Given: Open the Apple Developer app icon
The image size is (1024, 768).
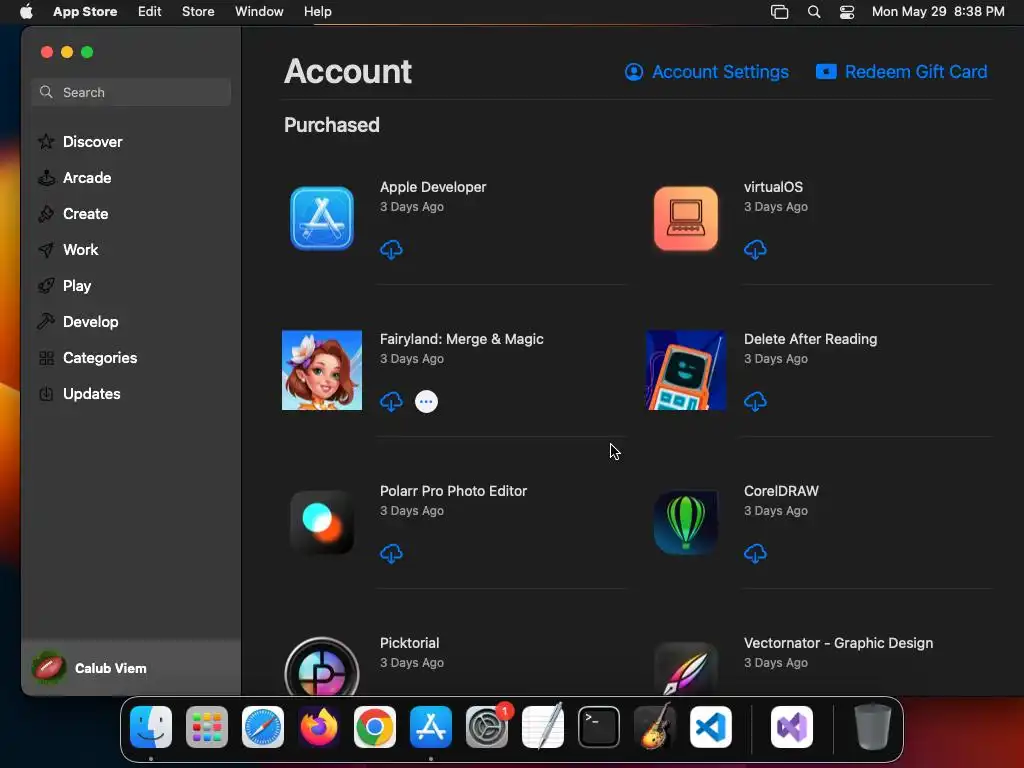Looking at the screenshot, I should pos(322,218).
